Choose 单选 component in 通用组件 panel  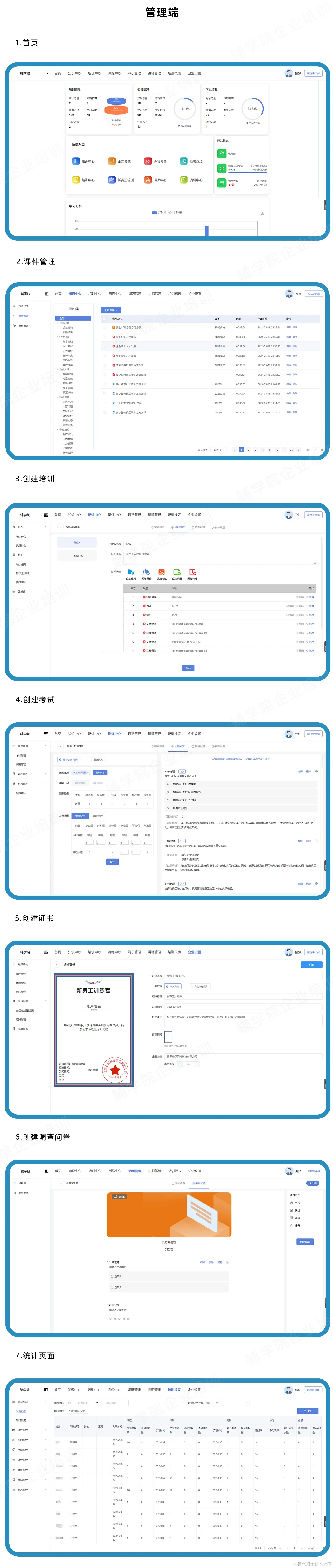coord(295,1203)
